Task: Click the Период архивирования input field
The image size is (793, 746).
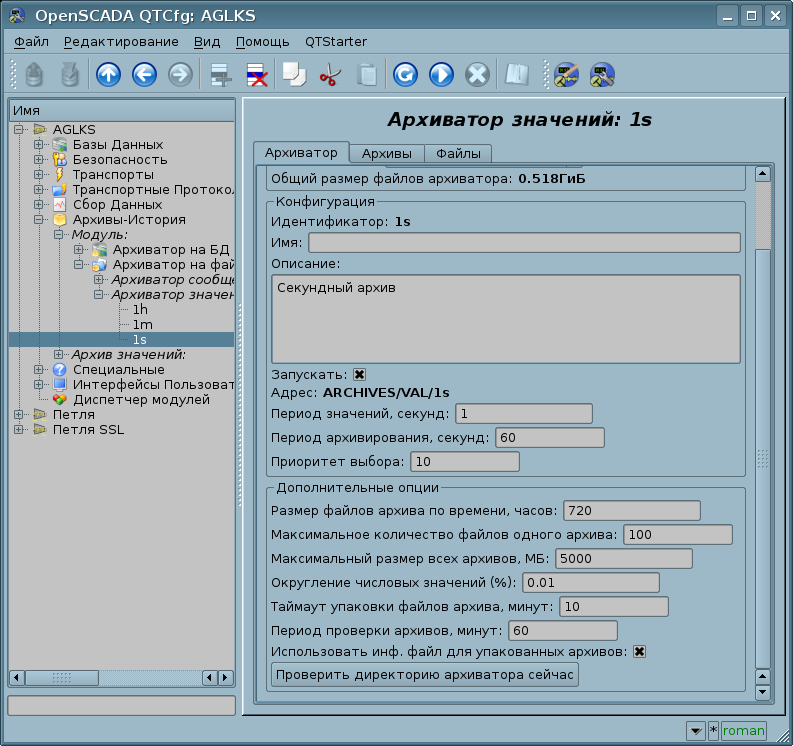Action: [x=549, y=438]
